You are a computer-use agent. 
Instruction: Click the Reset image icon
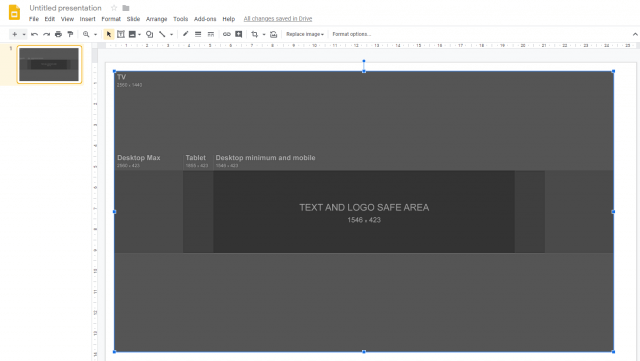tap(273, 34)
